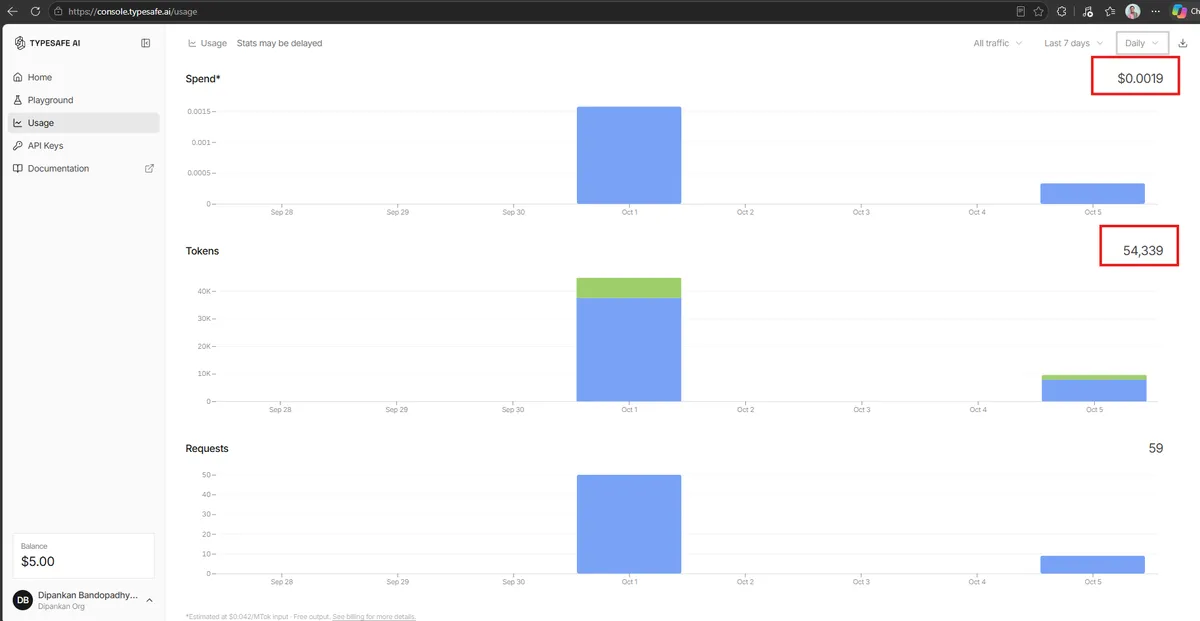Screen dimensions: 1200x621
Task: Follow the See billing for more details link
Action: coord(374,616)
